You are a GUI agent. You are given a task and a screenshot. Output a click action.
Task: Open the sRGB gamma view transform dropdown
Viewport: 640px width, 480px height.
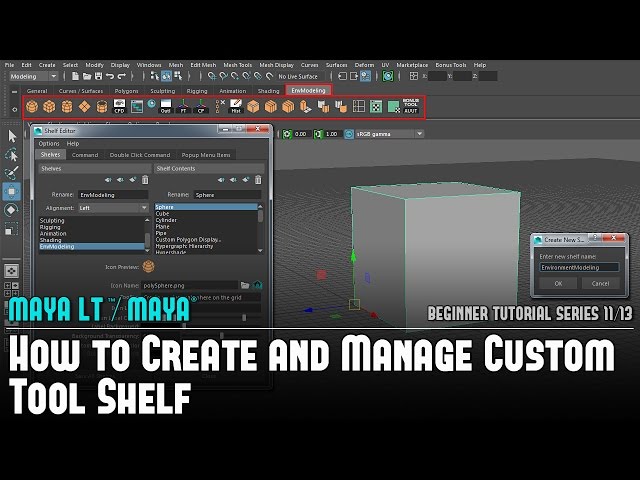click(389, 134)
